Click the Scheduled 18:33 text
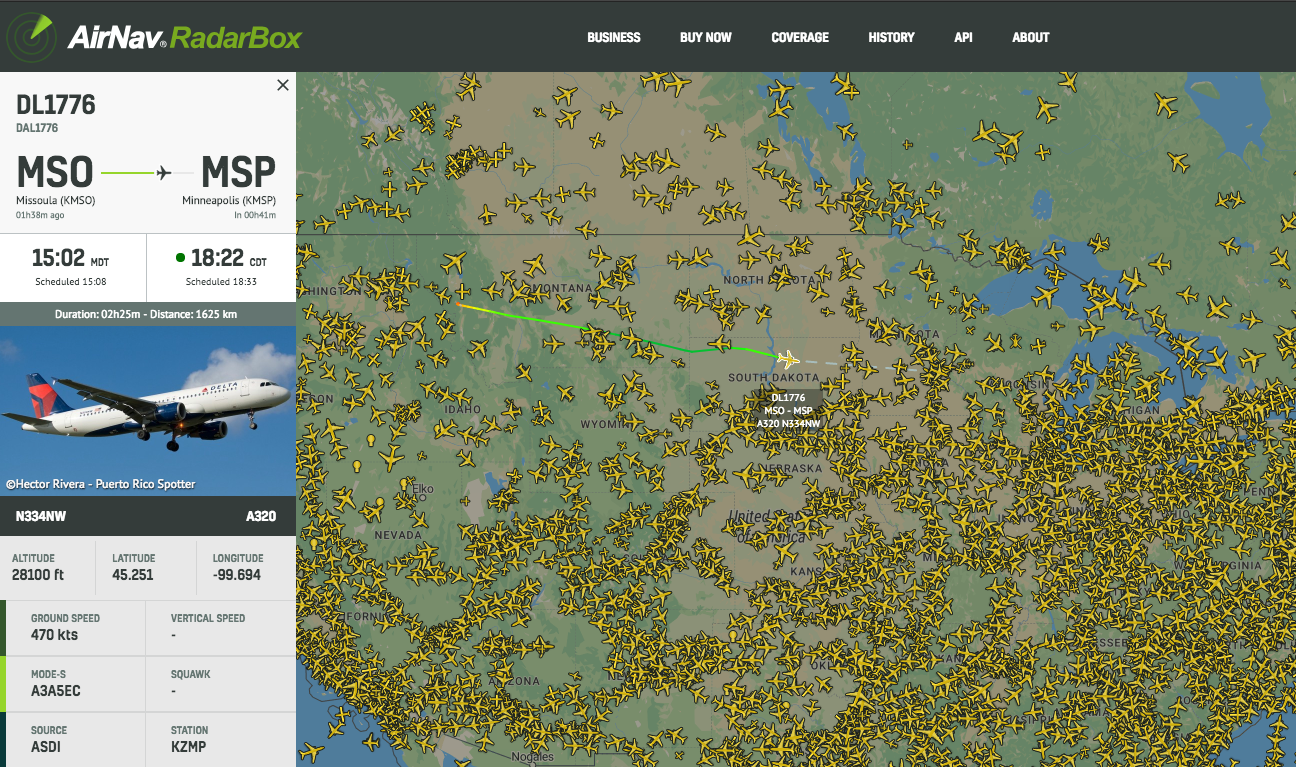 pyautogui.click(x=221, y=282)
